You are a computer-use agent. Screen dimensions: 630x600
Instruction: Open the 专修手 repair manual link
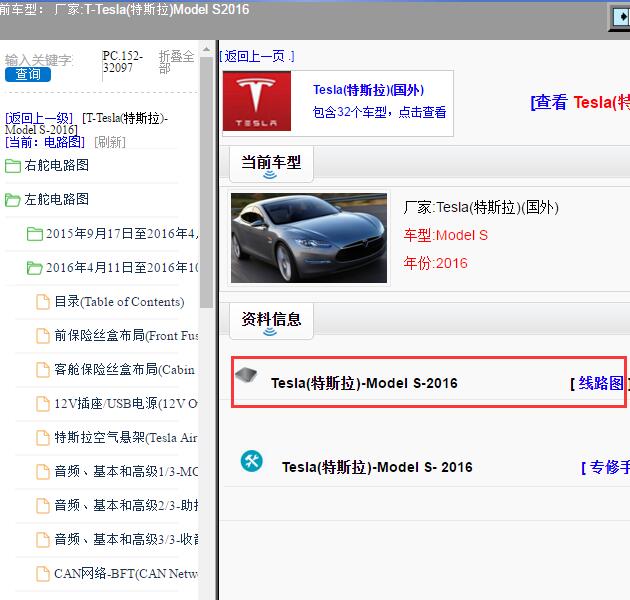pyautogui.click(x=605, y=467)
